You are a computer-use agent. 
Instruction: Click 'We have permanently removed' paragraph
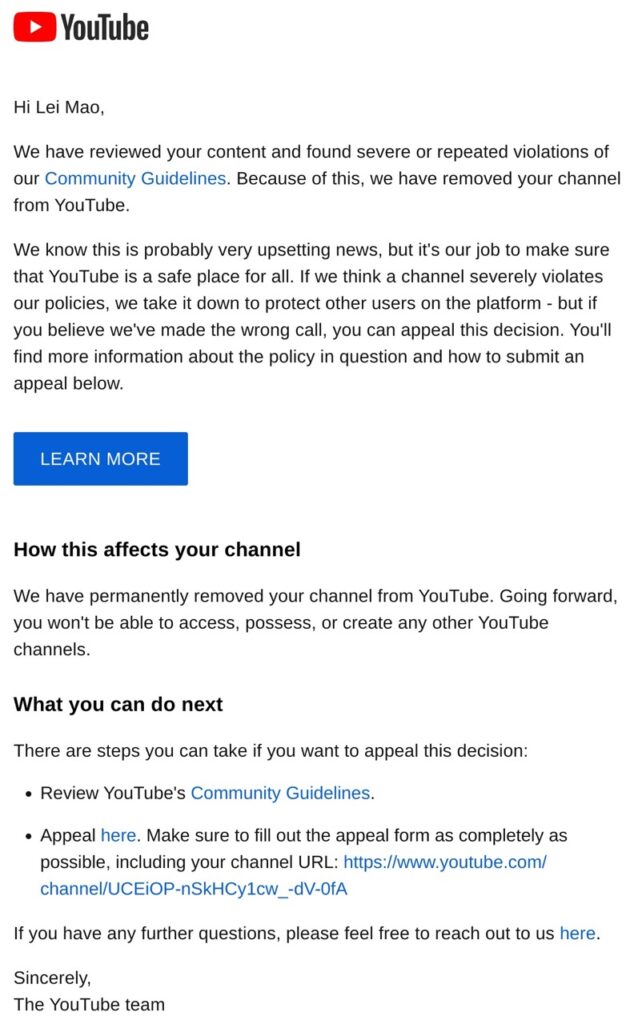315,622
